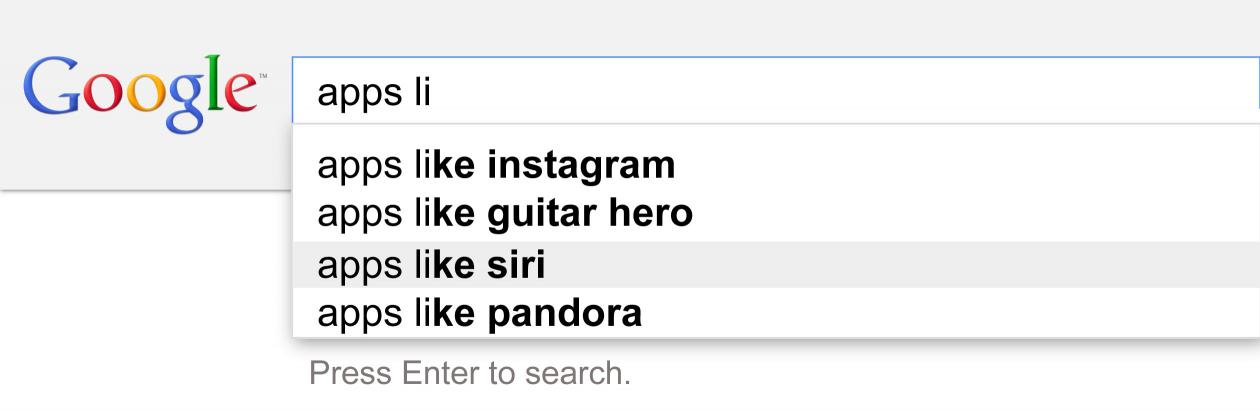This screenshot has width=1260, height=418.
Task: Focus the search box containing "apps li"
Action: [775, 93]
